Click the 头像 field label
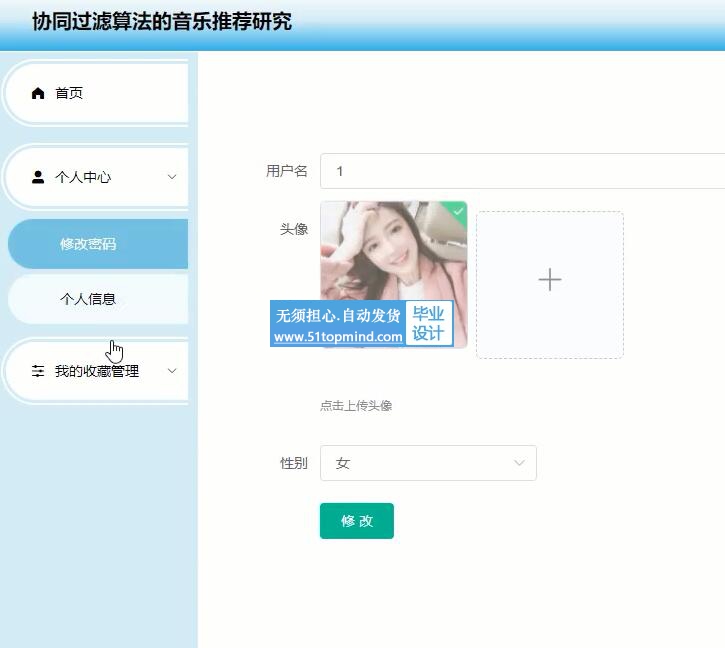Screen dimensions: 725x648 pyautogui.click(x=294, y=229)
